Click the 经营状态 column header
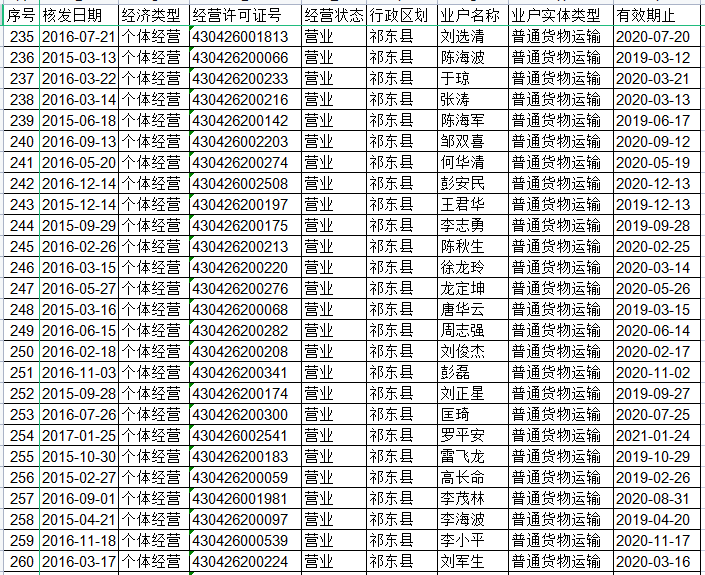 332,16
